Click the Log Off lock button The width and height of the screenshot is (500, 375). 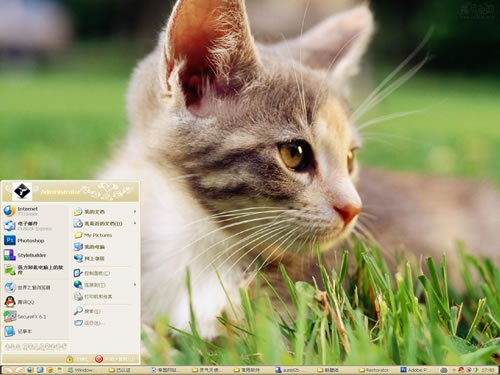pyautogui.click(x=78, y=359)
